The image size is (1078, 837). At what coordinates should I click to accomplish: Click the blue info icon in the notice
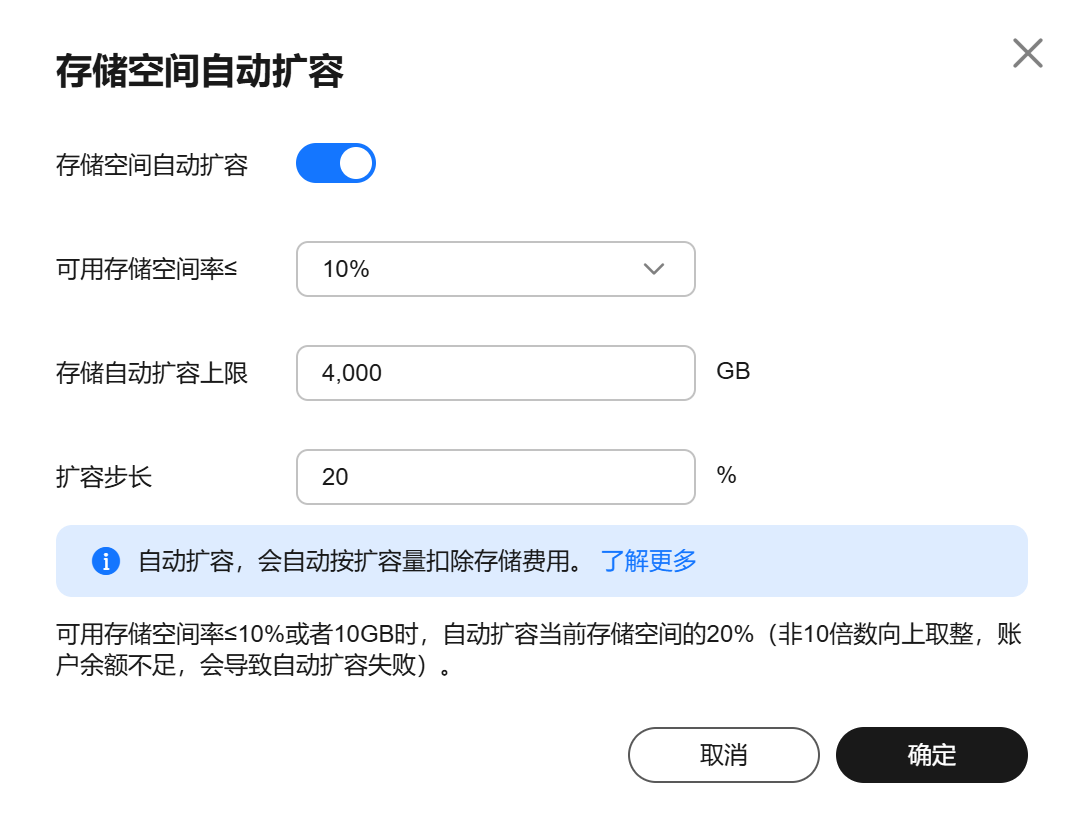click(105, 561)
